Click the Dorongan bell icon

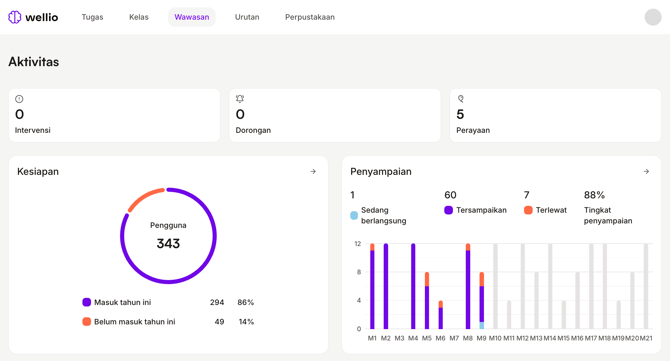tap(240, 99)
